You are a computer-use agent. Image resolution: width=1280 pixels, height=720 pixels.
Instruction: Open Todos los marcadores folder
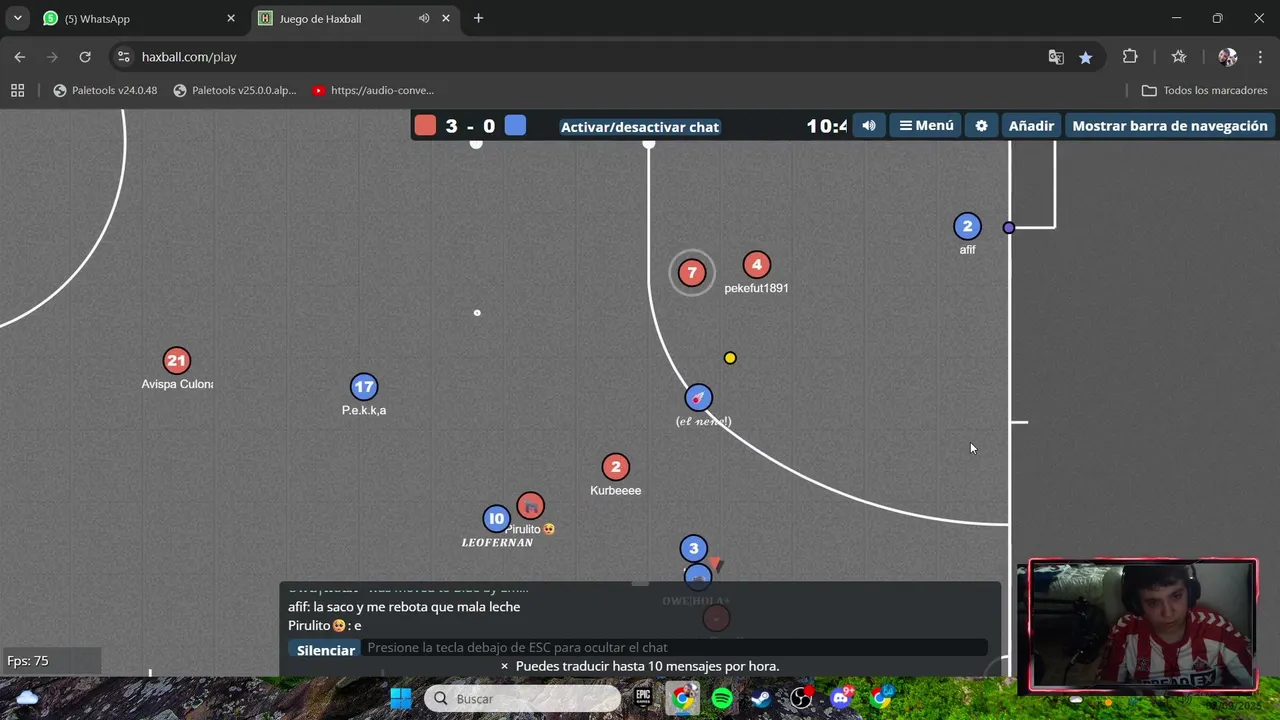[1205, 90]
